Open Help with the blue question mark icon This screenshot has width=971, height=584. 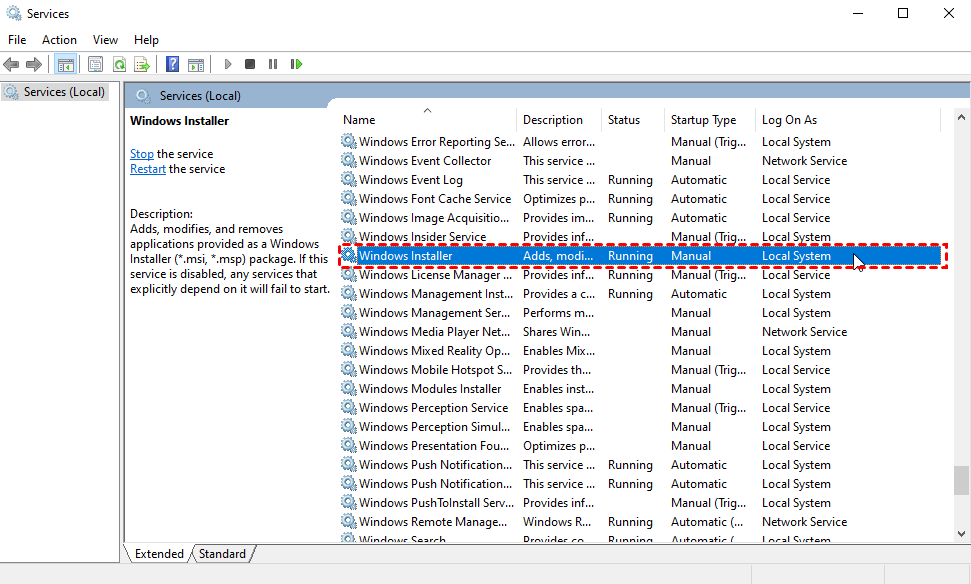(172, 65)
